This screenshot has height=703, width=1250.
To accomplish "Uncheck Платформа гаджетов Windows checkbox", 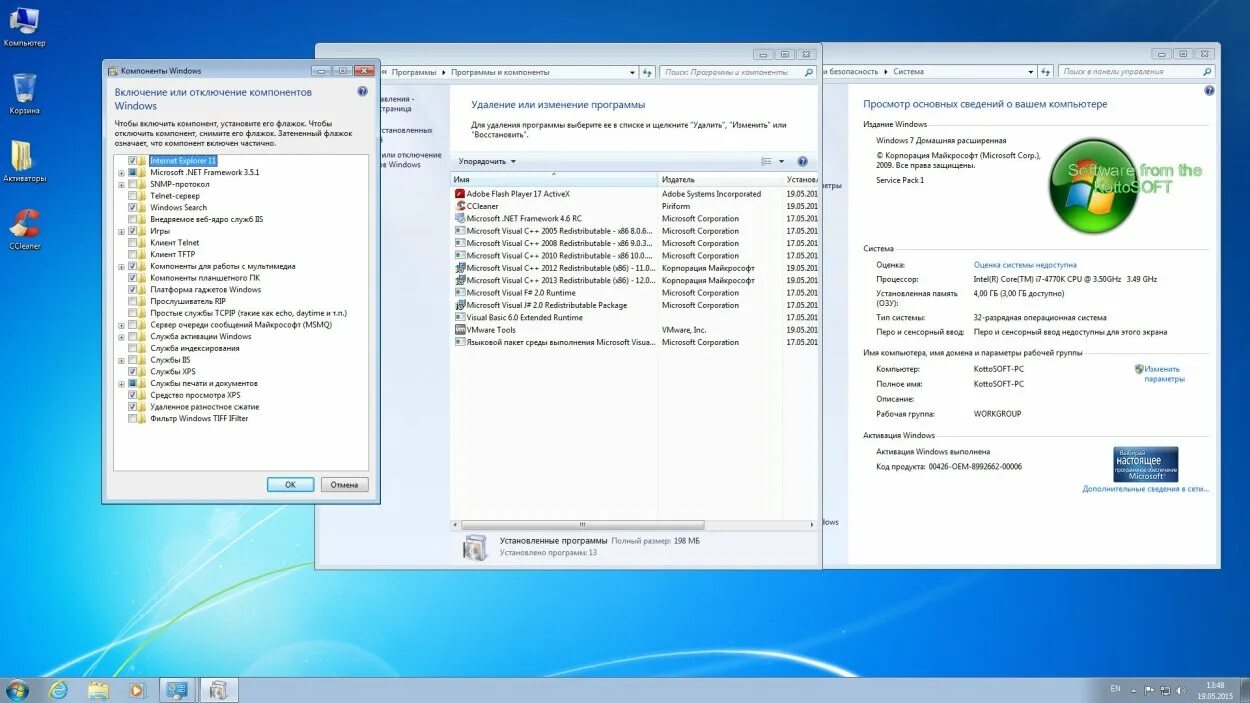I will point(132,290).
